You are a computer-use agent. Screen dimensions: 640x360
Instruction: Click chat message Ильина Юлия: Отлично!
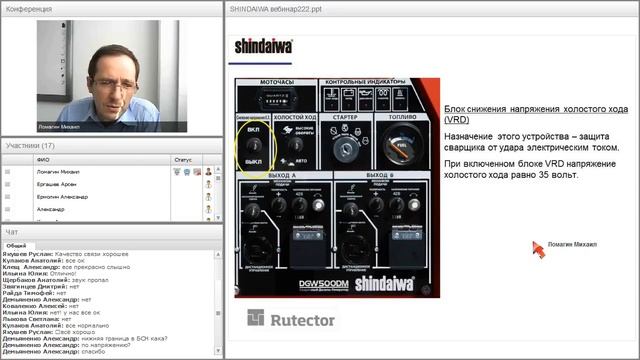(39, 273)
